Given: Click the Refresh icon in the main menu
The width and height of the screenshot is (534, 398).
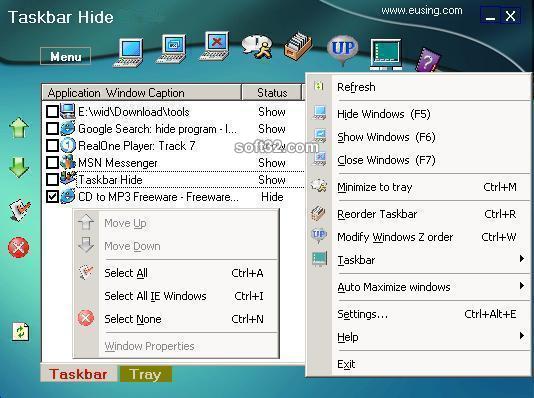Looking at the screenshot, I should (319, 86).
